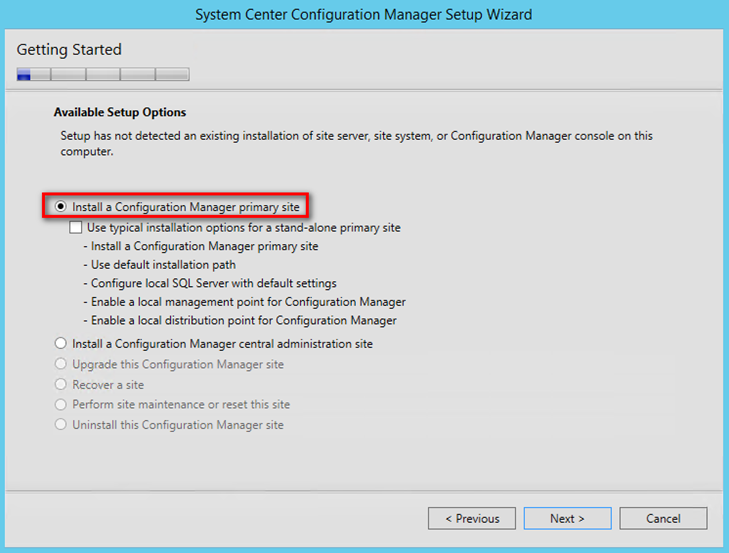Cancel the setup wizard
This screenshot has height=553, width=729.
(663, 518)
